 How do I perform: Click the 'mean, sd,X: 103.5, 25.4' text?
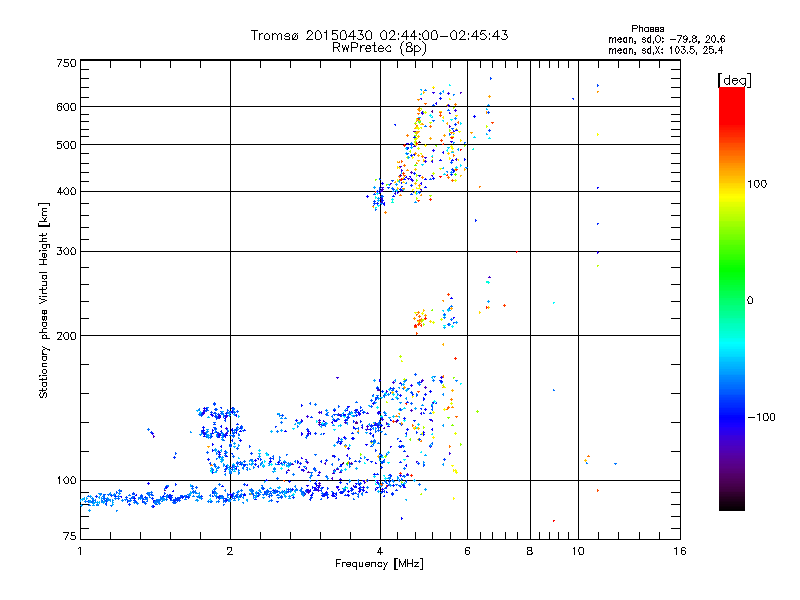665,50
